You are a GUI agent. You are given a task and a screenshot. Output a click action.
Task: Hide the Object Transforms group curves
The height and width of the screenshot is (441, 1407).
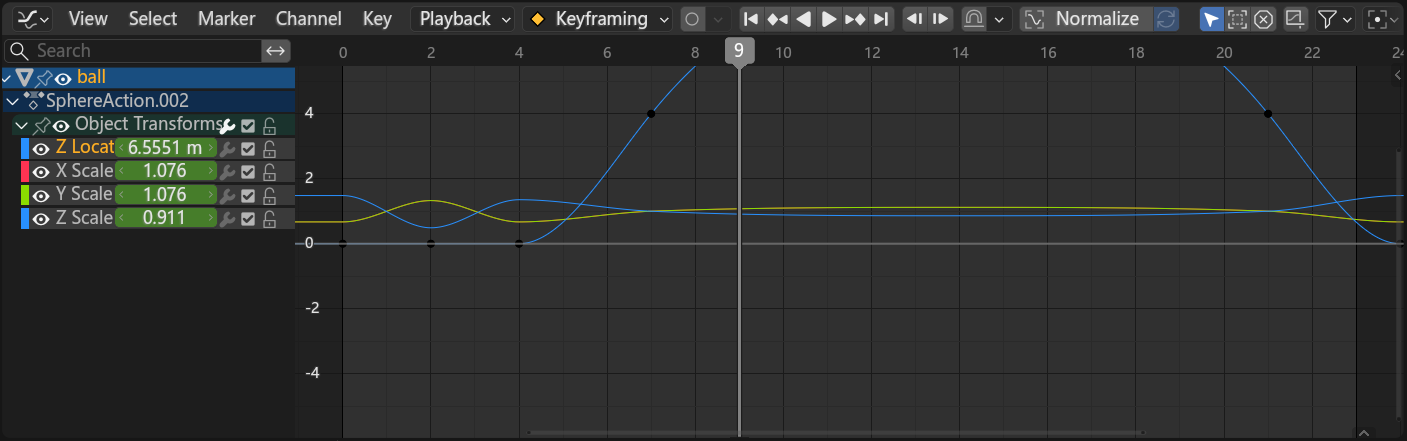point(61,125)
